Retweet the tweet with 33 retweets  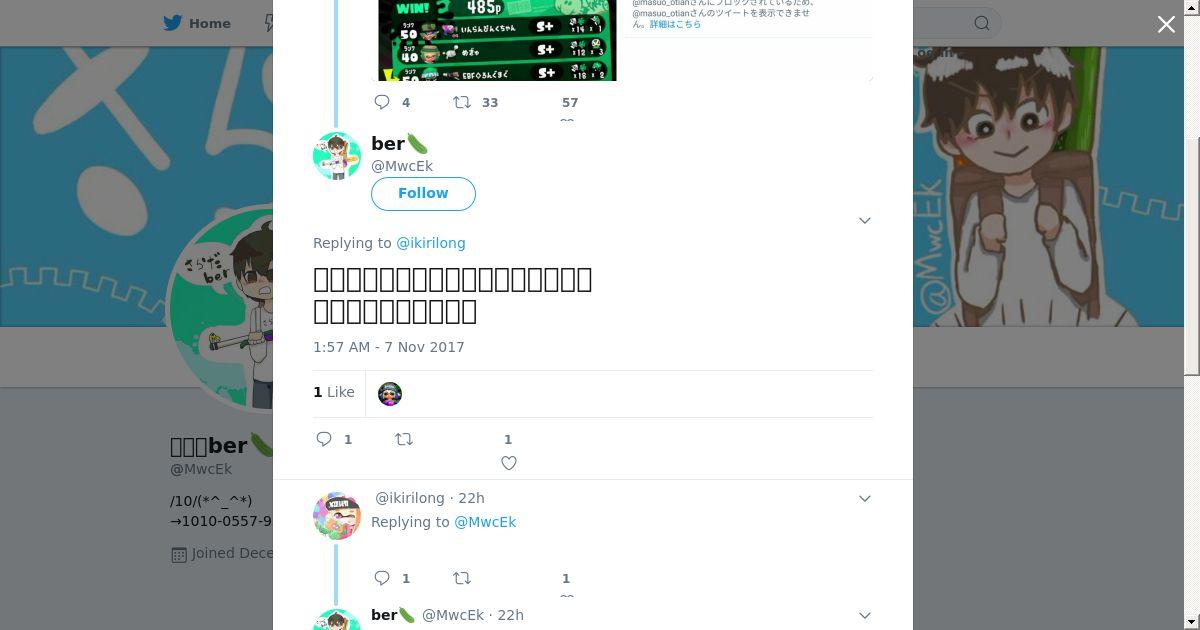462,102
